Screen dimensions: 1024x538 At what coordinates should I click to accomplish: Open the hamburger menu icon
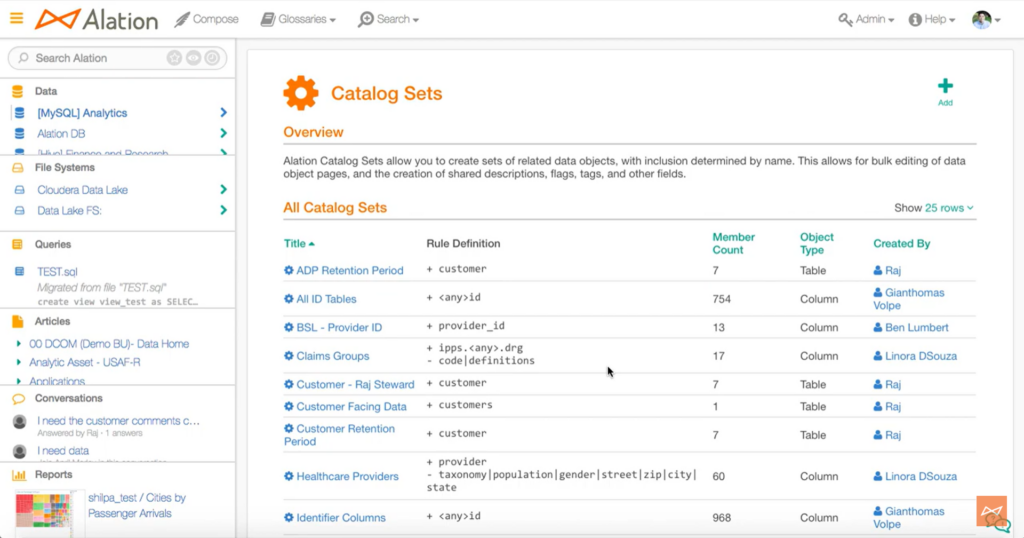16,18
